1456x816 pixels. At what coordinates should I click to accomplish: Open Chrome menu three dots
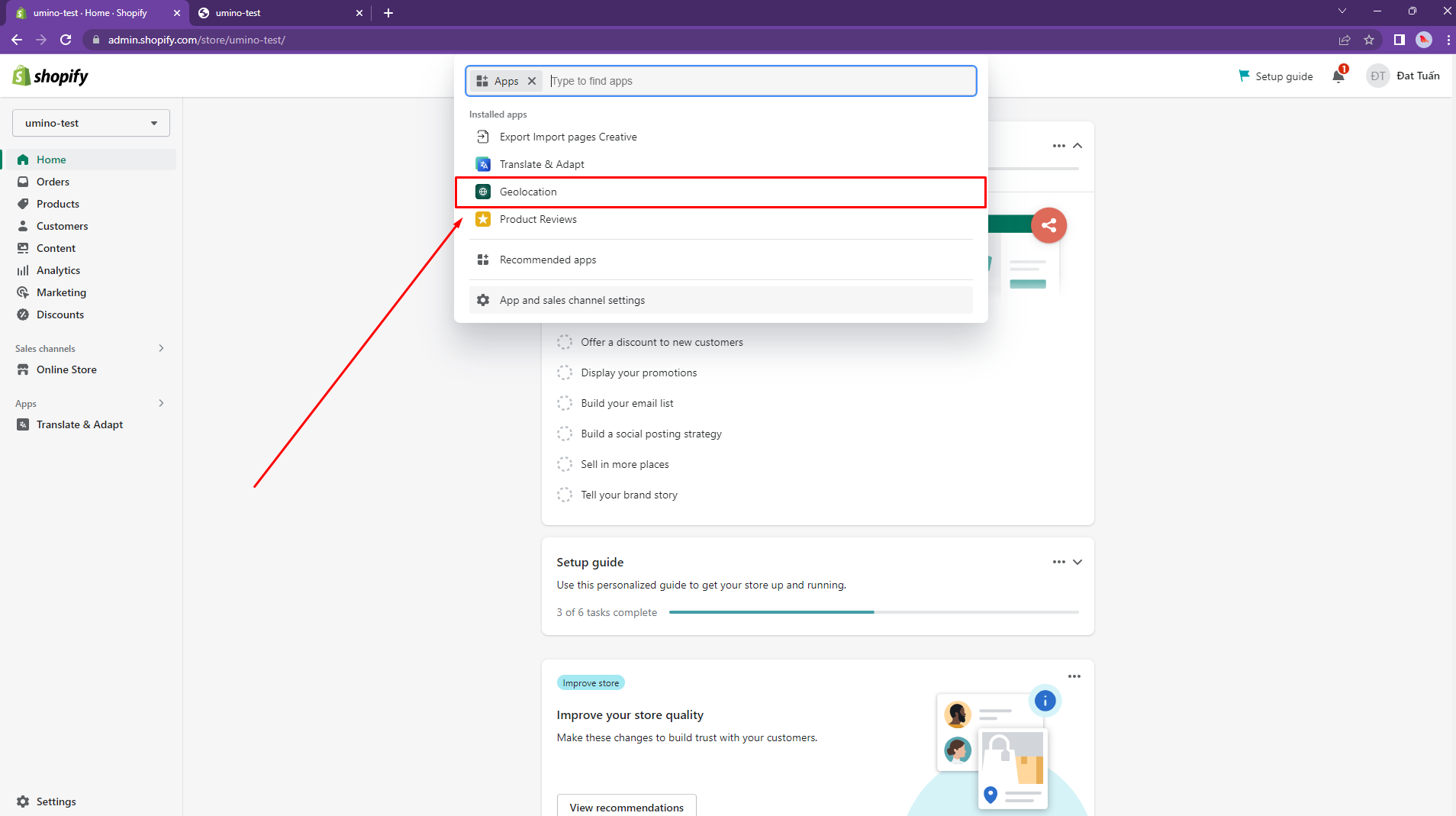point(1447,40)
